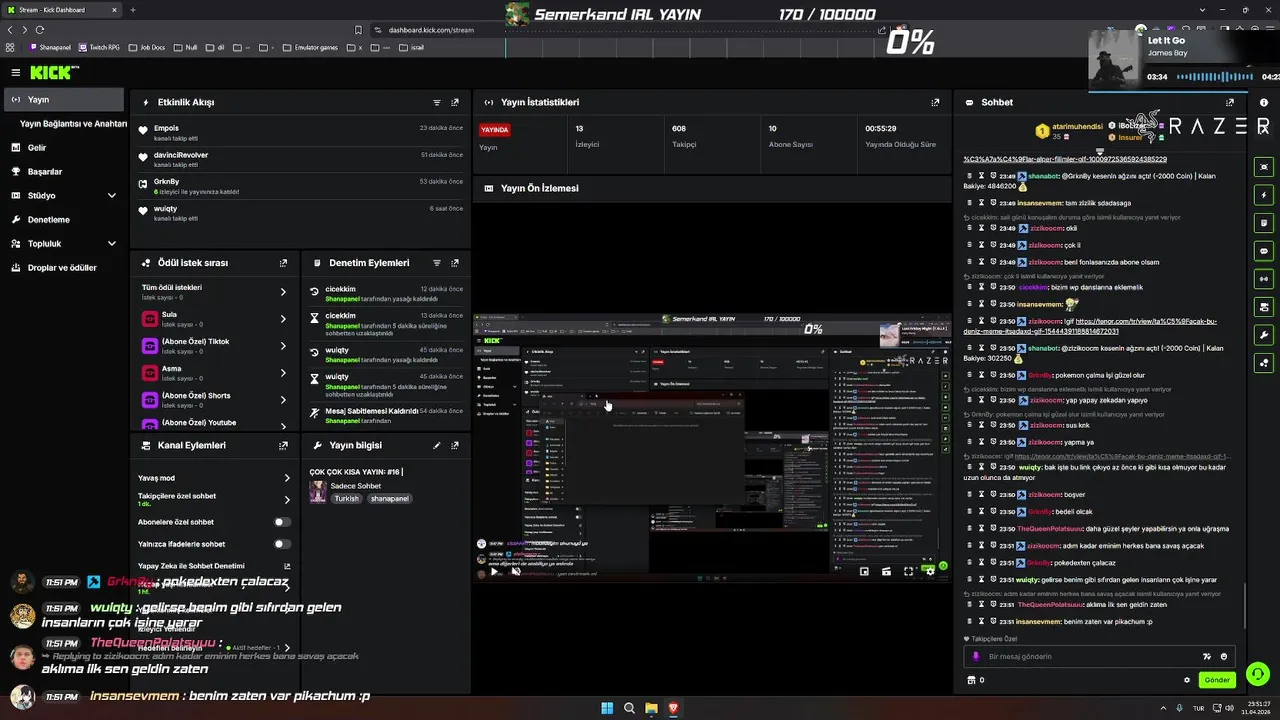Edit Yayın bilgisi with pencil icon
The width and height of the screenshot is (1280, 720).
[437, 445]
